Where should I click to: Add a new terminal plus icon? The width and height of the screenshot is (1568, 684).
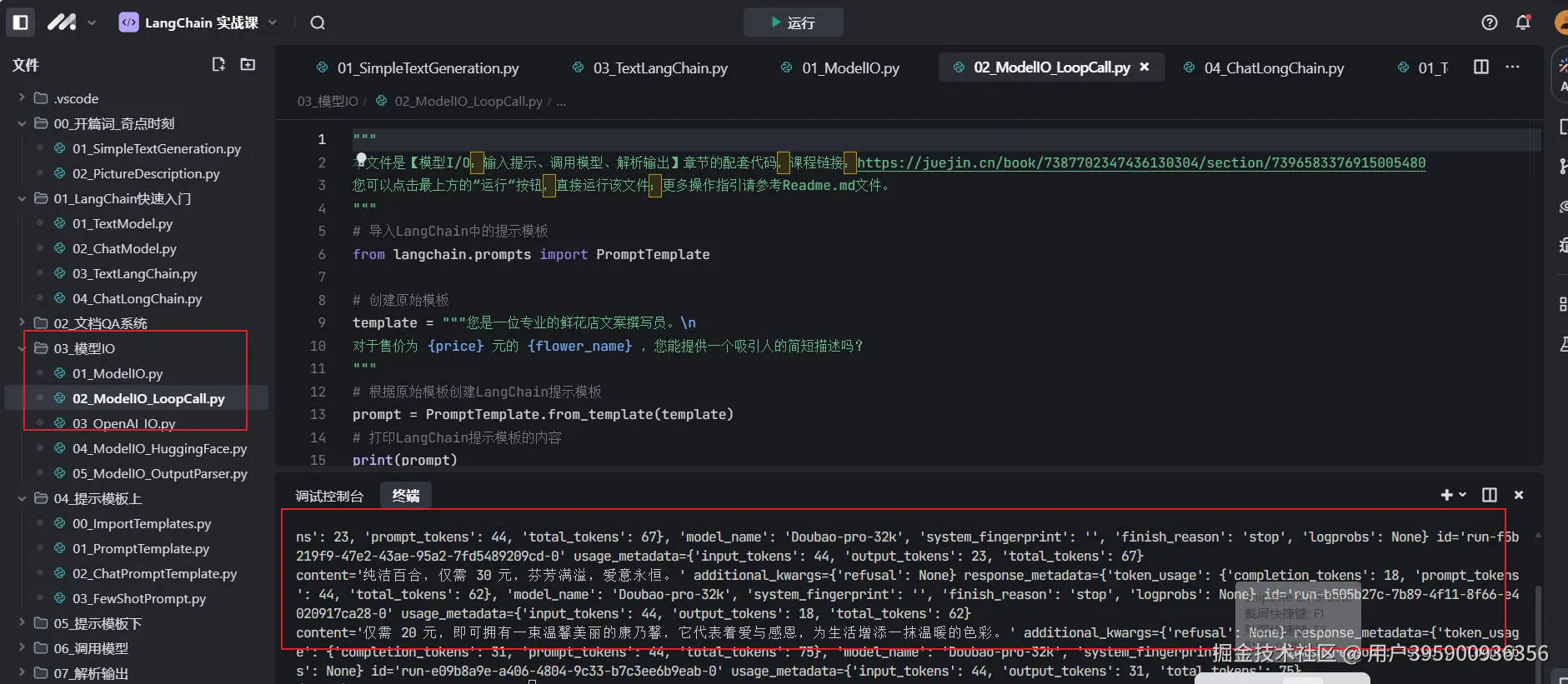pos(1446,495)
